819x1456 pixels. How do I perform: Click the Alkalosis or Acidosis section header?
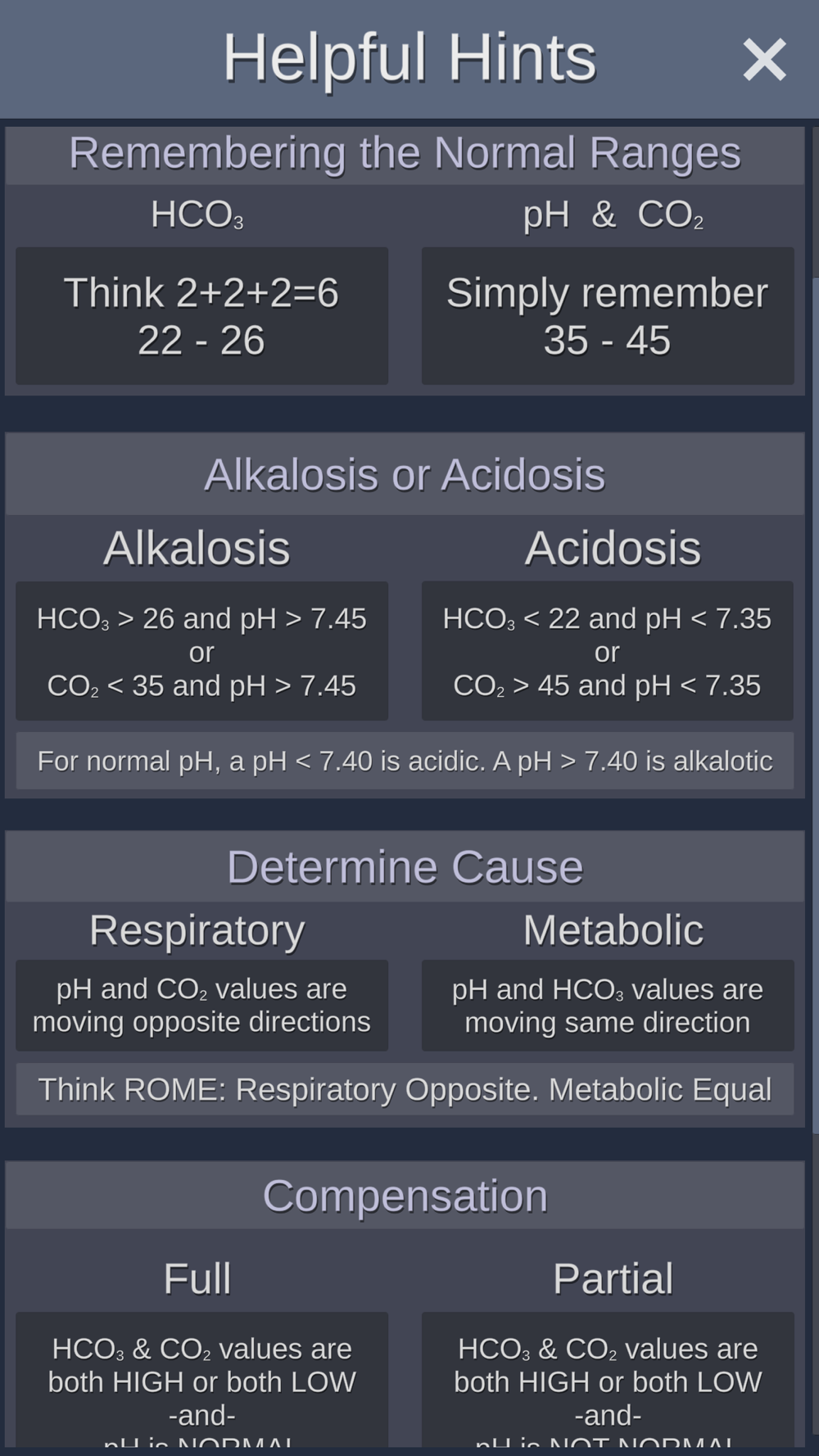(x=405, y=475)
